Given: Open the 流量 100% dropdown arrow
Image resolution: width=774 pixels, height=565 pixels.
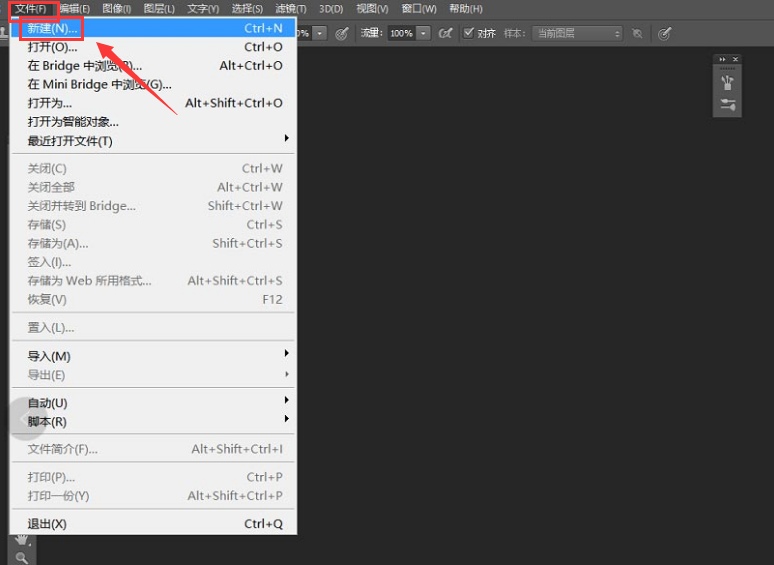Looking at the screenshot, I should pos(424,33).
